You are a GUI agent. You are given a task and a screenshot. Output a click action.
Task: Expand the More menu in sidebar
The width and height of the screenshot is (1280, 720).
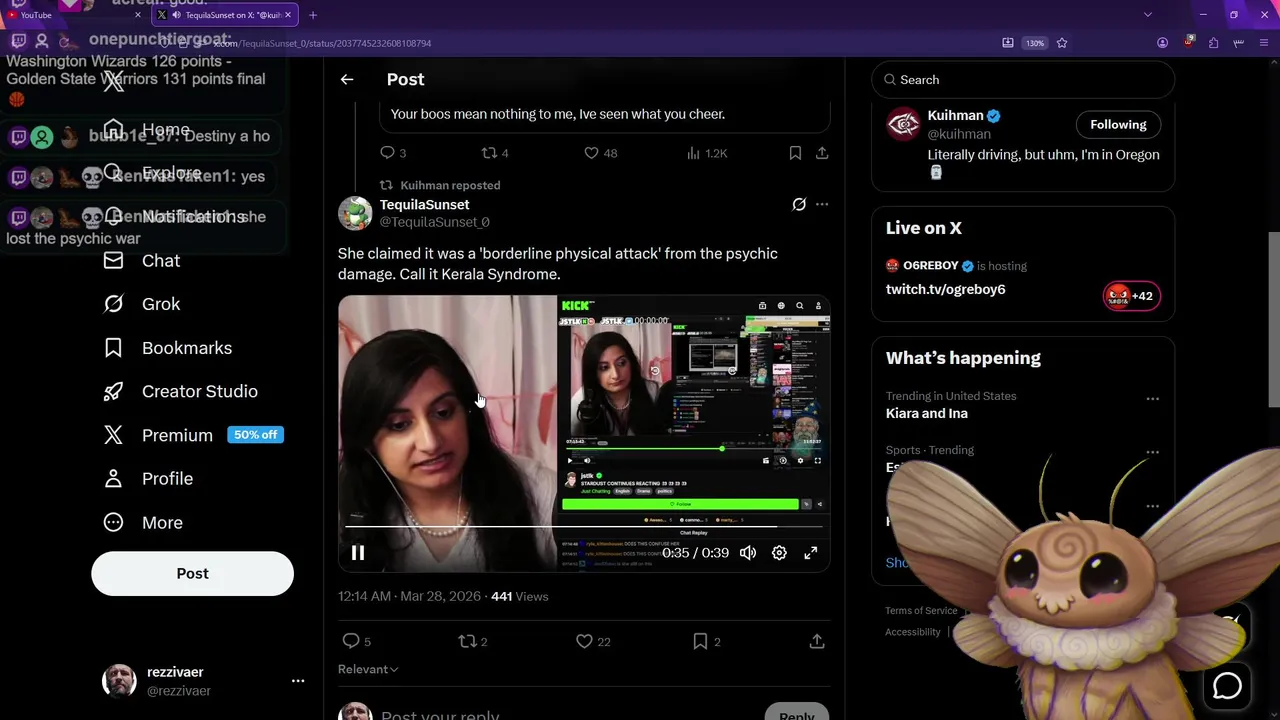144,522
